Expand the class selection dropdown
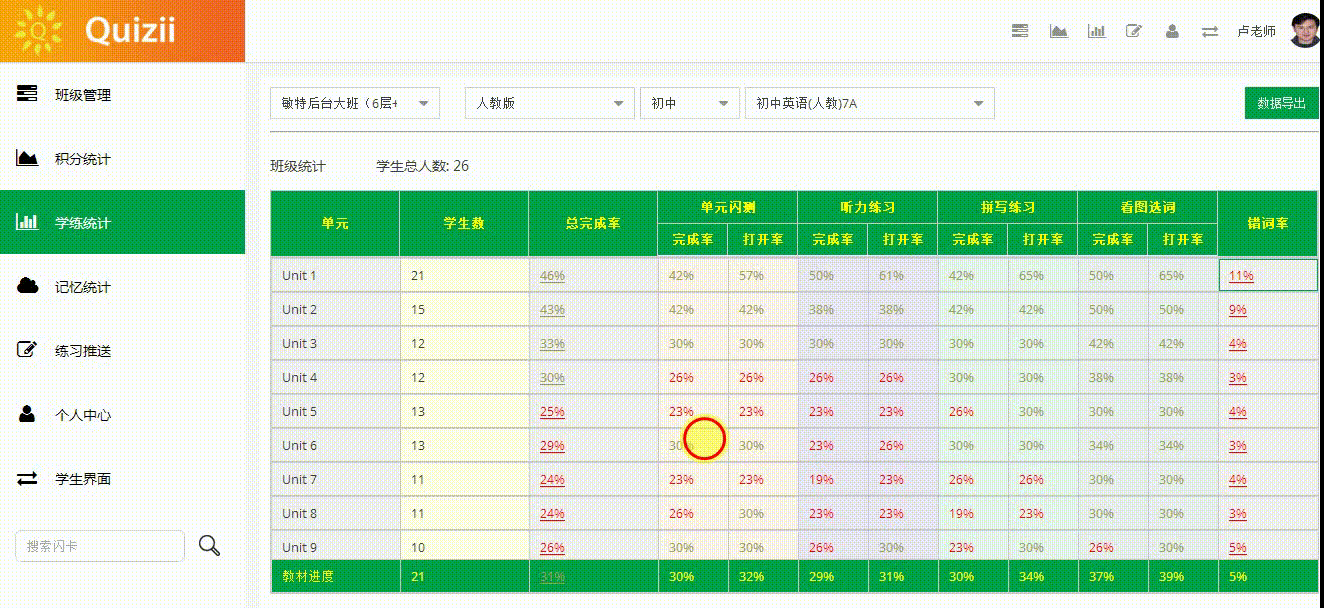 point(354,103)
